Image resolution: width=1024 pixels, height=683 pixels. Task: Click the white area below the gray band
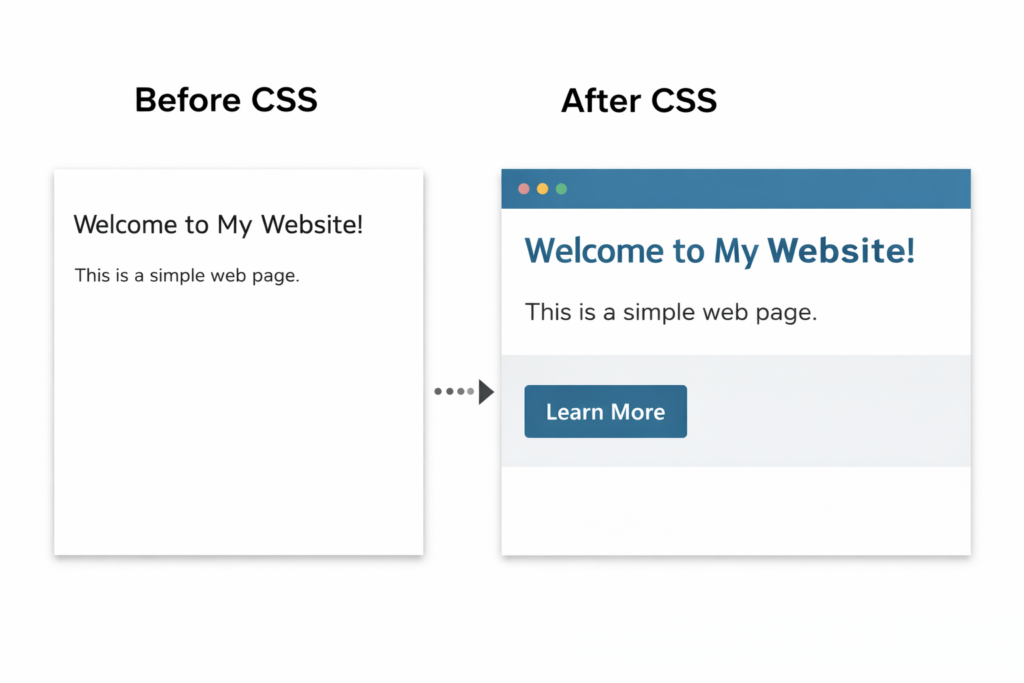pyautogui.click(x=735, y=510)
